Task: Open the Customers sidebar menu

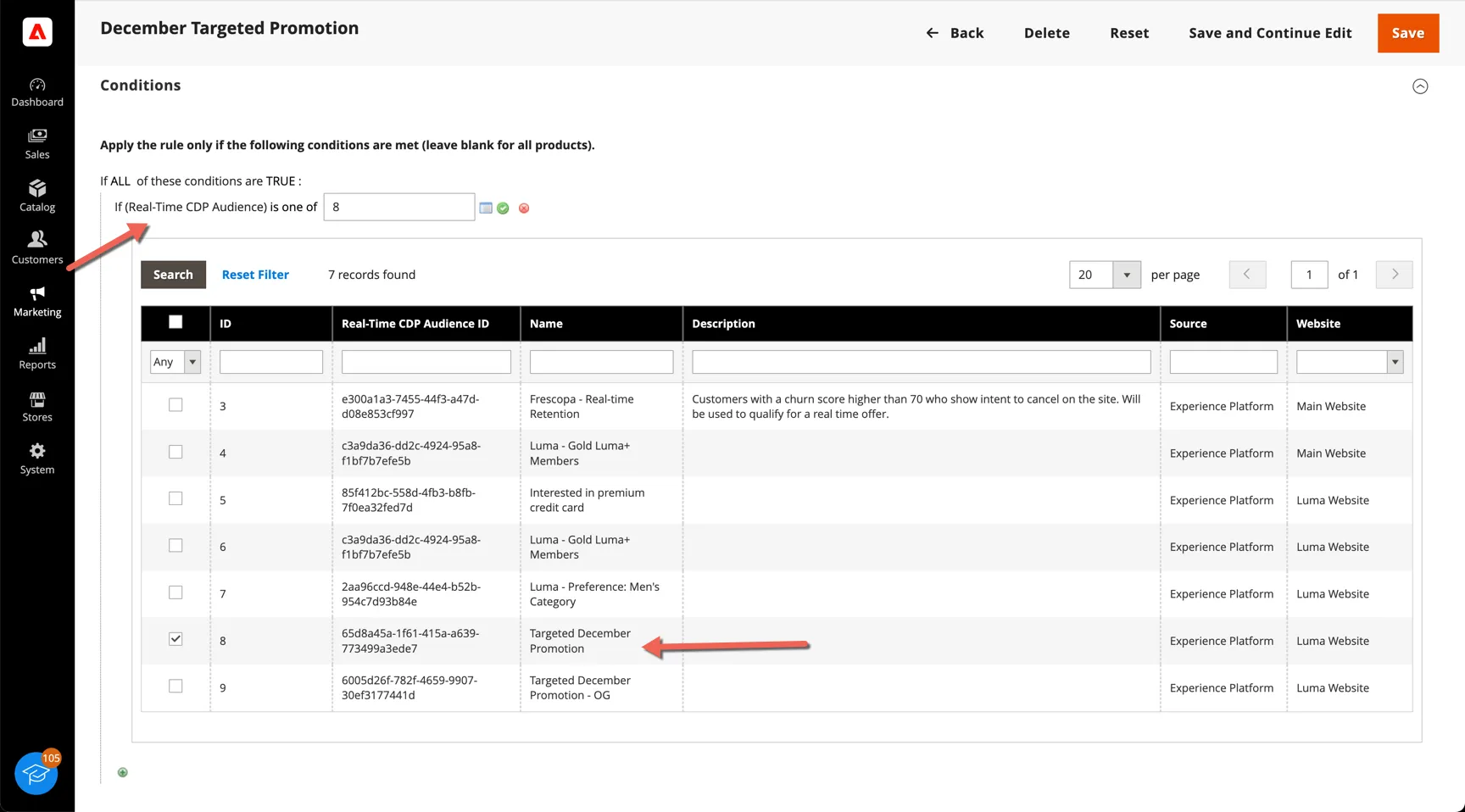Action: (37, 248)
